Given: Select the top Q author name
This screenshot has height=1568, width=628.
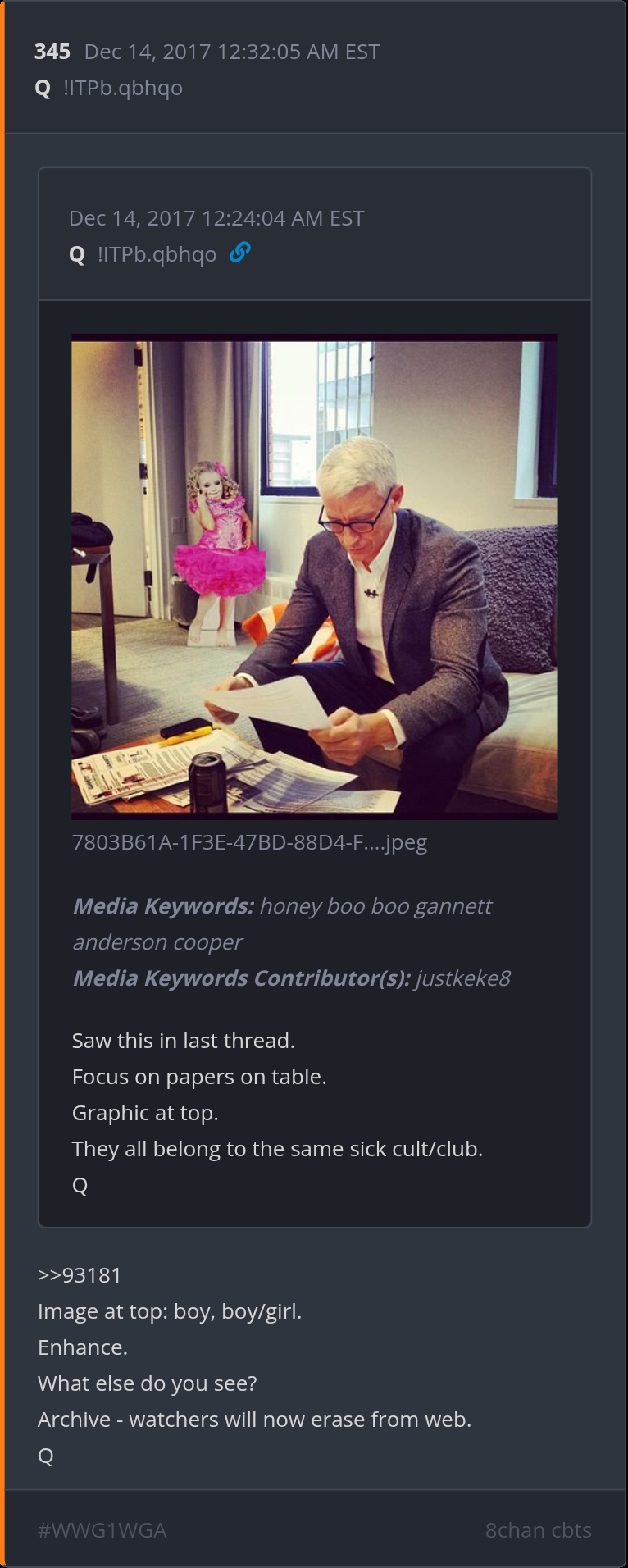Looking at the screenshot, I should pyautogui.click(x=43, y=88).
